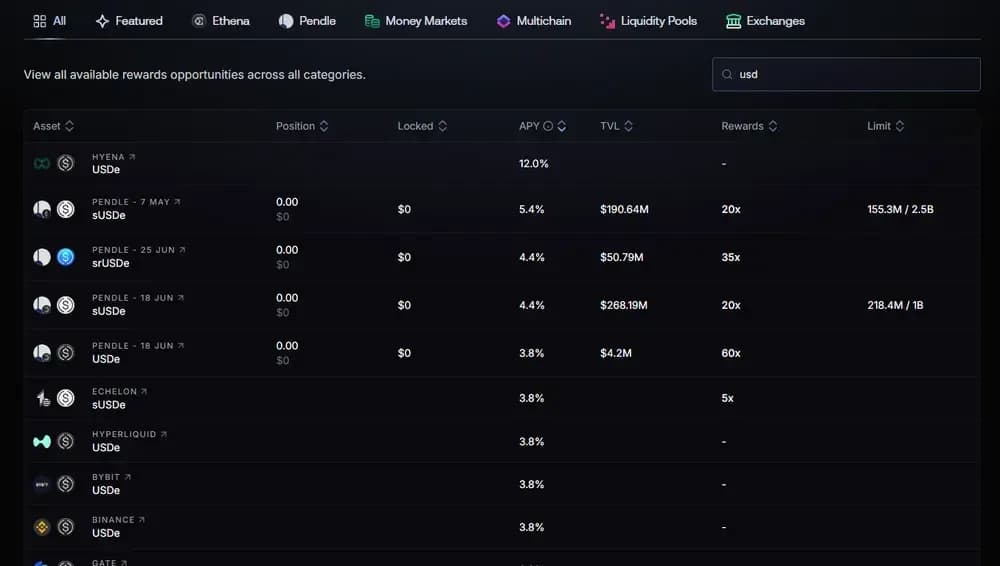Select the Liquidity Pools tab

click(x=648, y=21)
